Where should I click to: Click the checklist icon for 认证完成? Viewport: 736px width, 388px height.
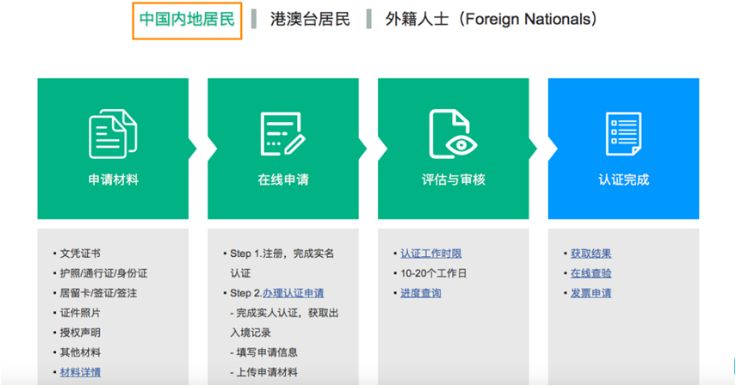tap(623, 134)
